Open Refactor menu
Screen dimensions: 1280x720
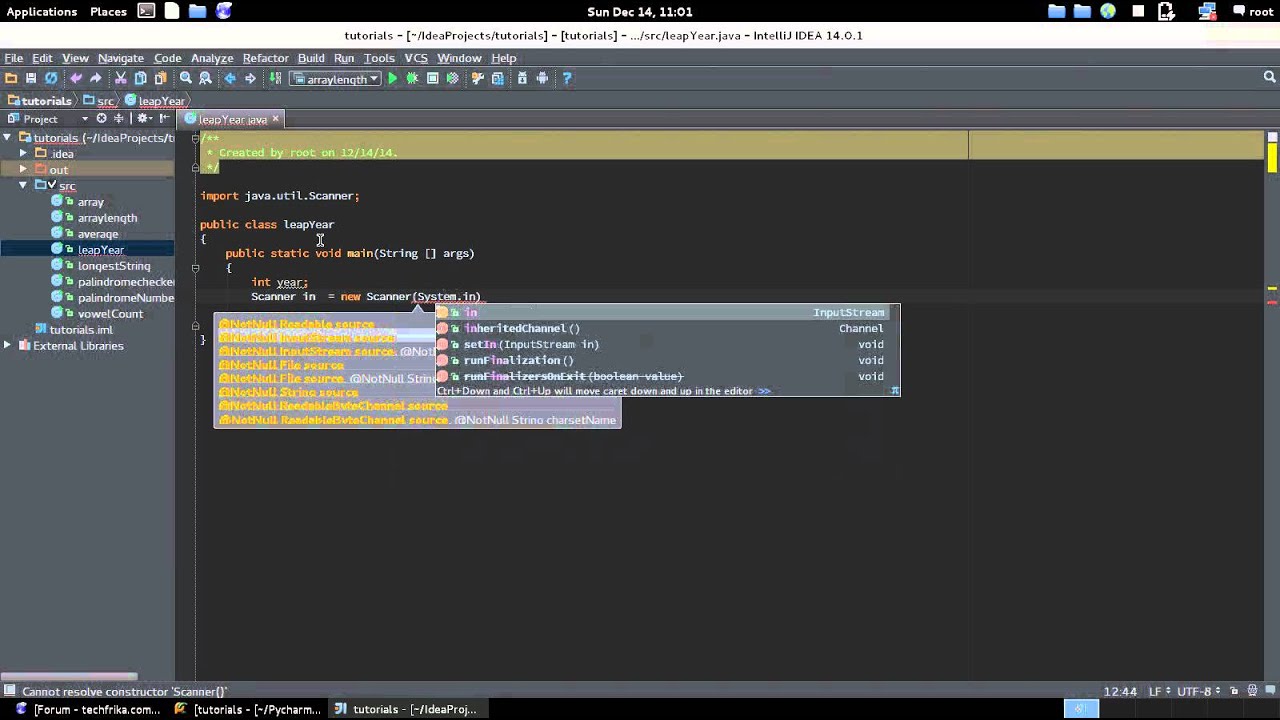click(265, 58)
